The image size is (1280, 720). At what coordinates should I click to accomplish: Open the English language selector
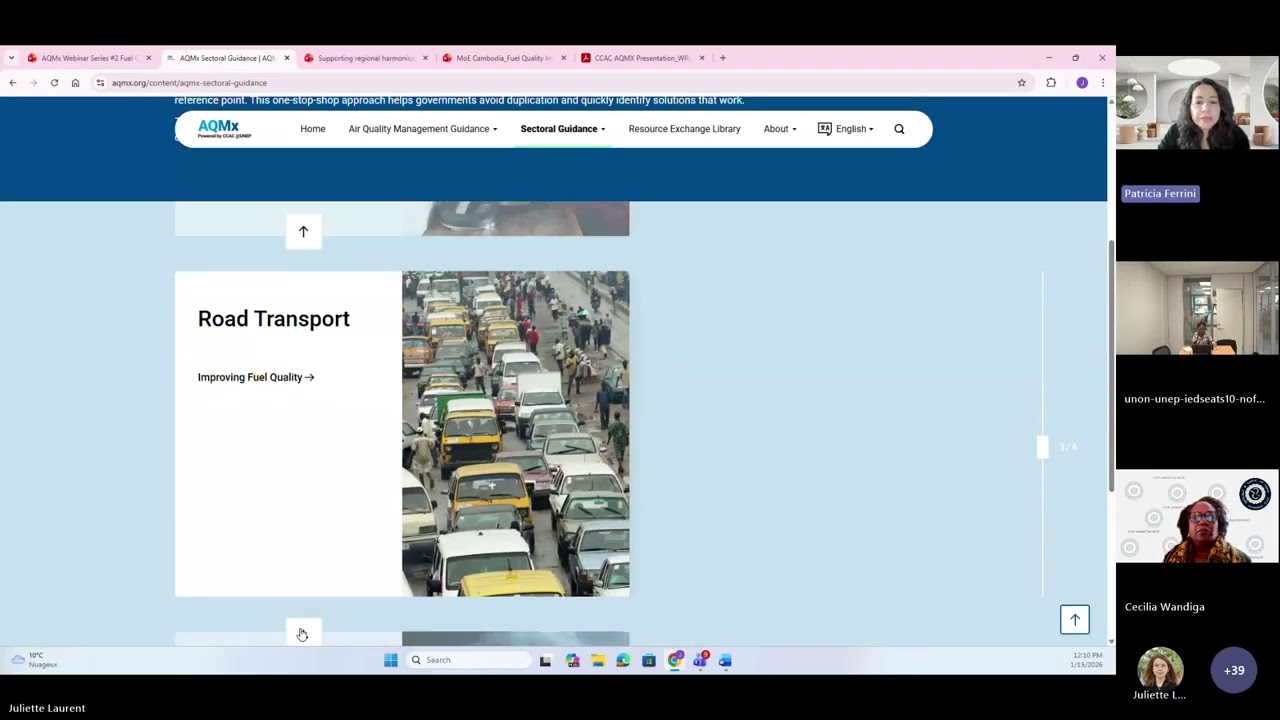[x=845, y=129]
